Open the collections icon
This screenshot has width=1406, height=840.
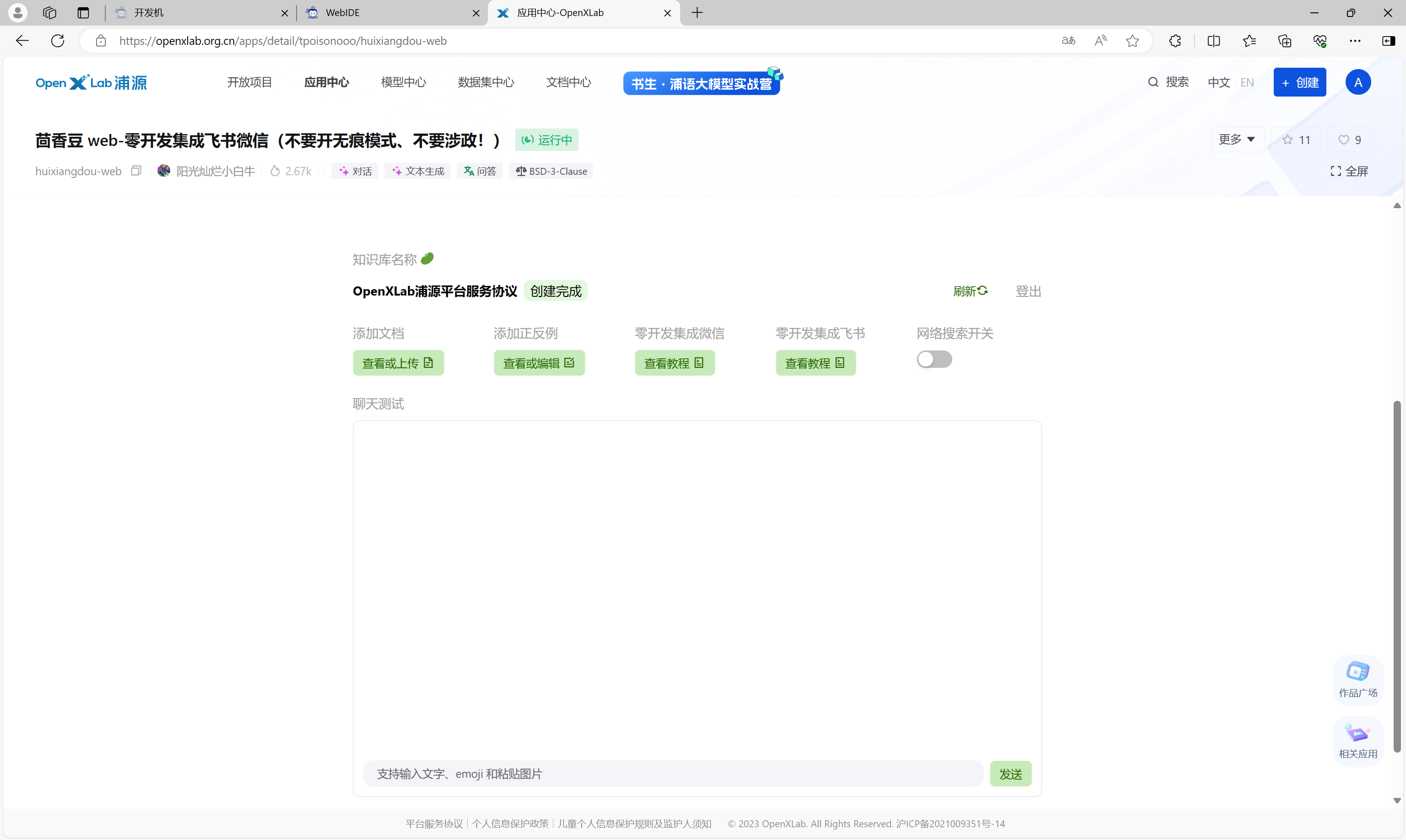tap(1285, 41)
